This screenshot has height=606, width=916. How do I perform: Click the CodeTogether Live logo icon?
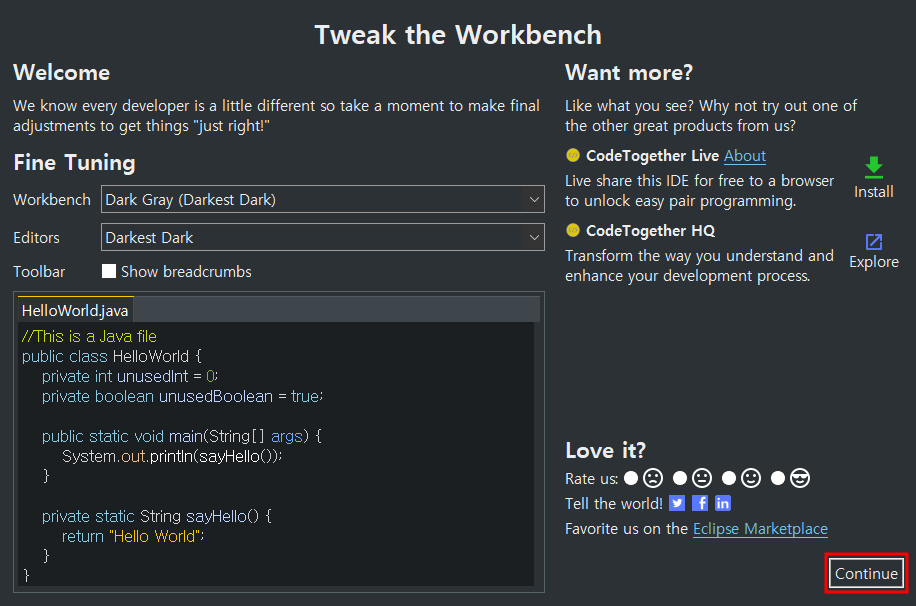(x=572, y=155)
